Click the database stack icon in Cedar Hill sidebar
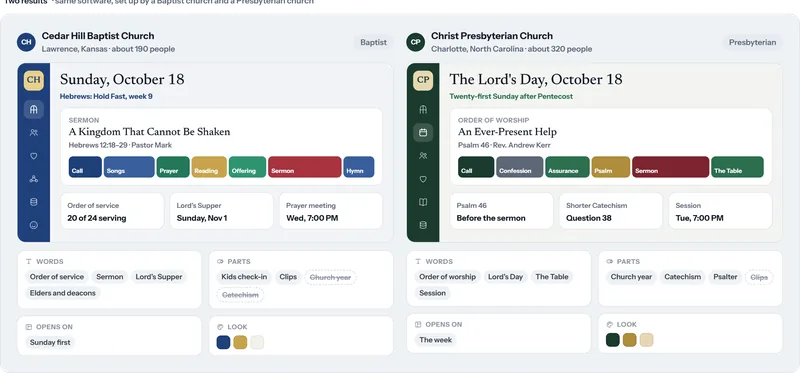This screenshot has height=373, width=800. (x=34, y=202)
